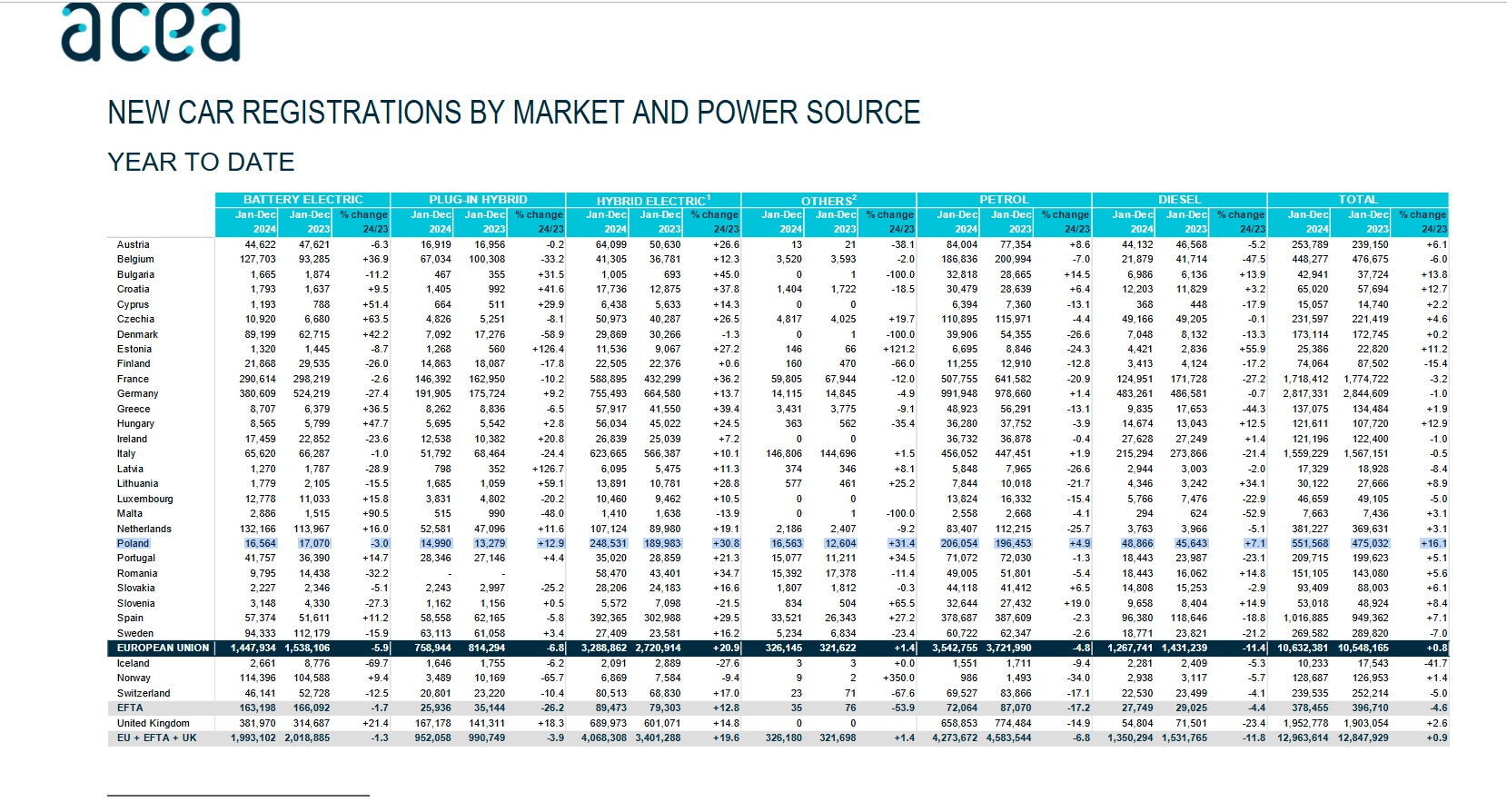Select the Denmark row label
Image resolution: width=1507 pixels, height=812 pixels.
pos(137,334)
